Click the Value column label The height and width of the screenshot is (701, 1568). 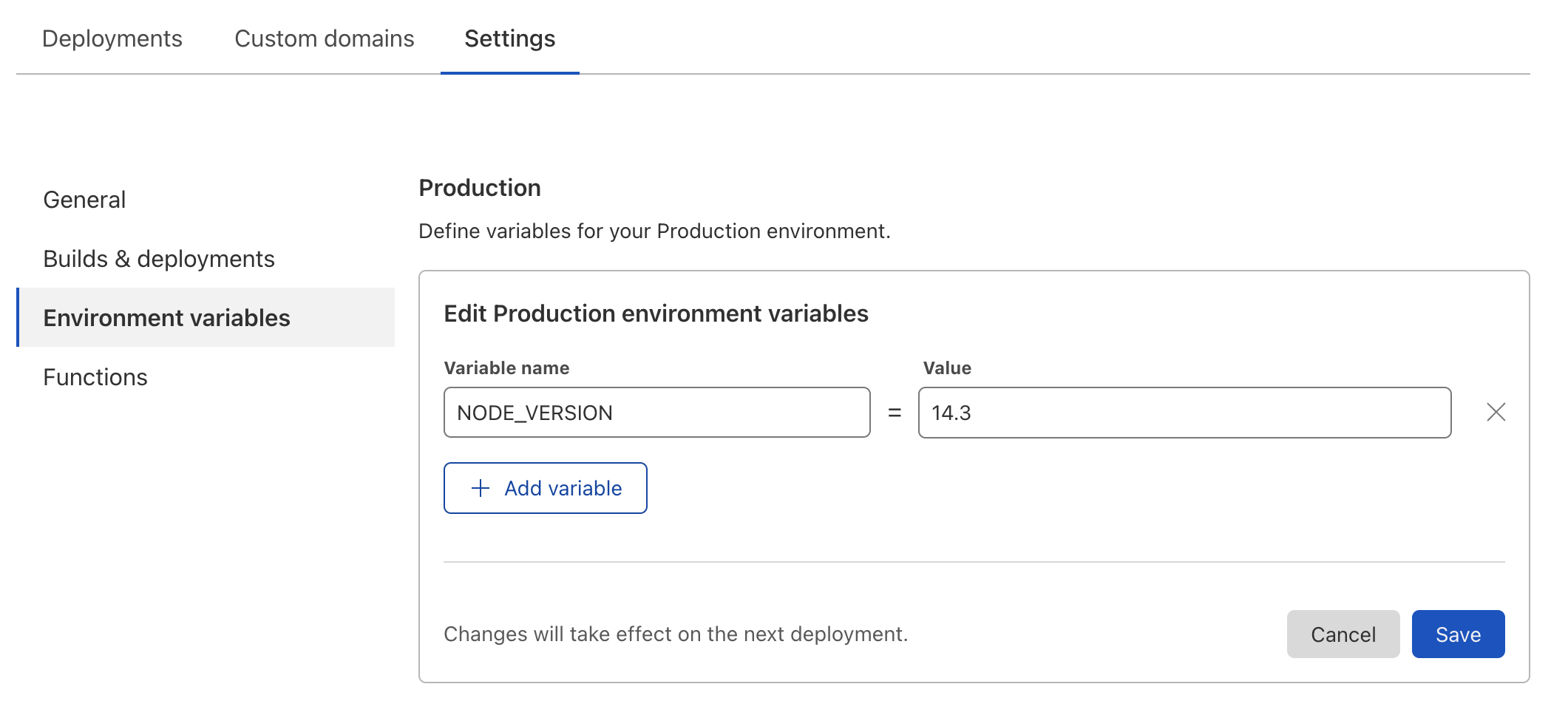click(x=946, y=368)
